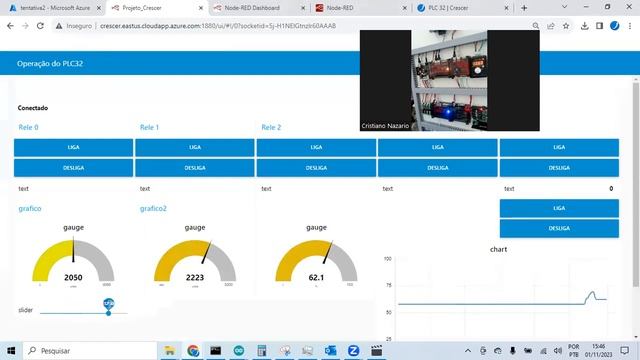Reload the current page
The image size is (640, 360).
(40, 26)
